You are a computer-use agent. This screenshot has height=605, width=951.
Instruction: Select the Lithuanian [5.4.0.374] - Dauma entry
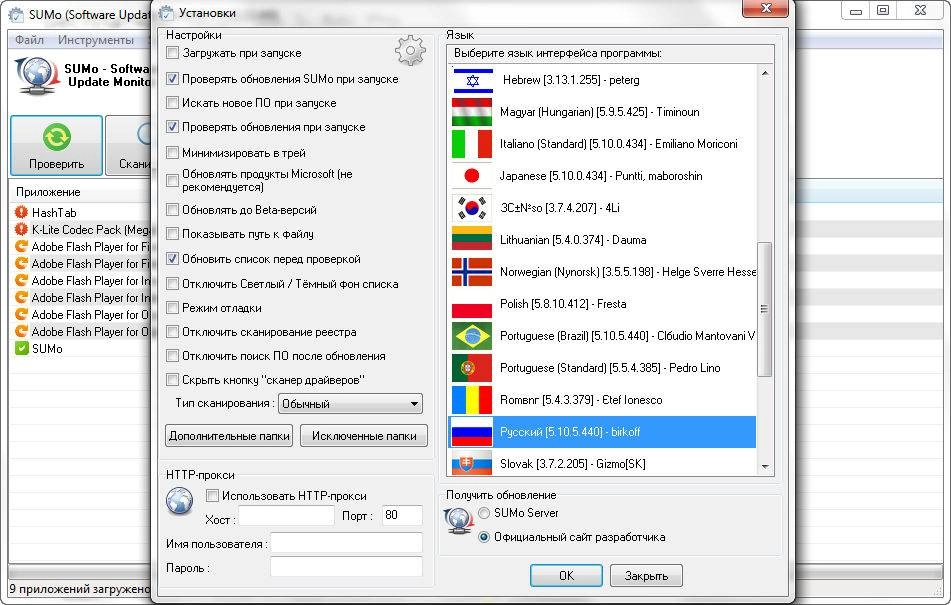point(603,240)
